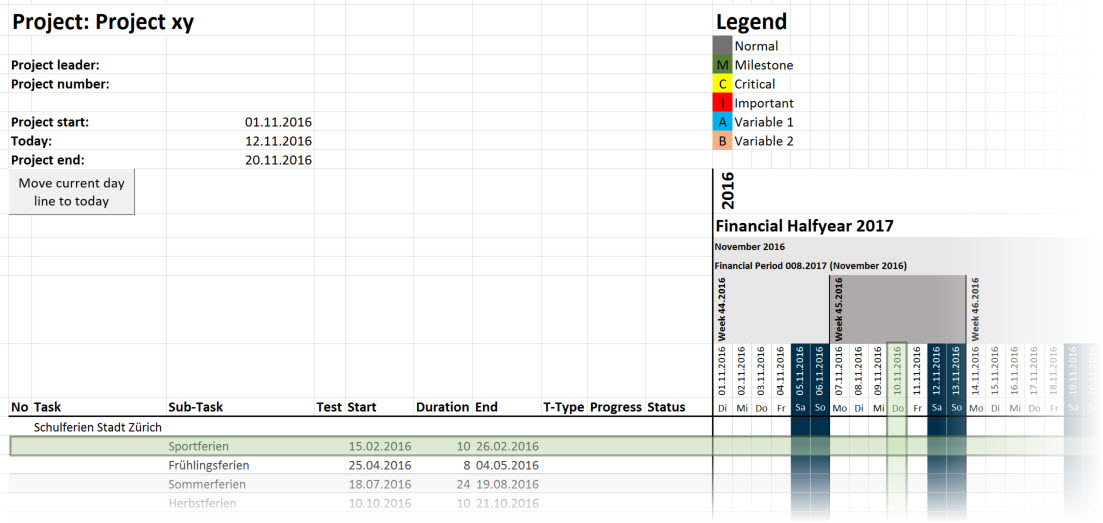The image size is (1103, 523).
Task: Select Frühlingsferien start date 25.04.2016
Action: 380,465
